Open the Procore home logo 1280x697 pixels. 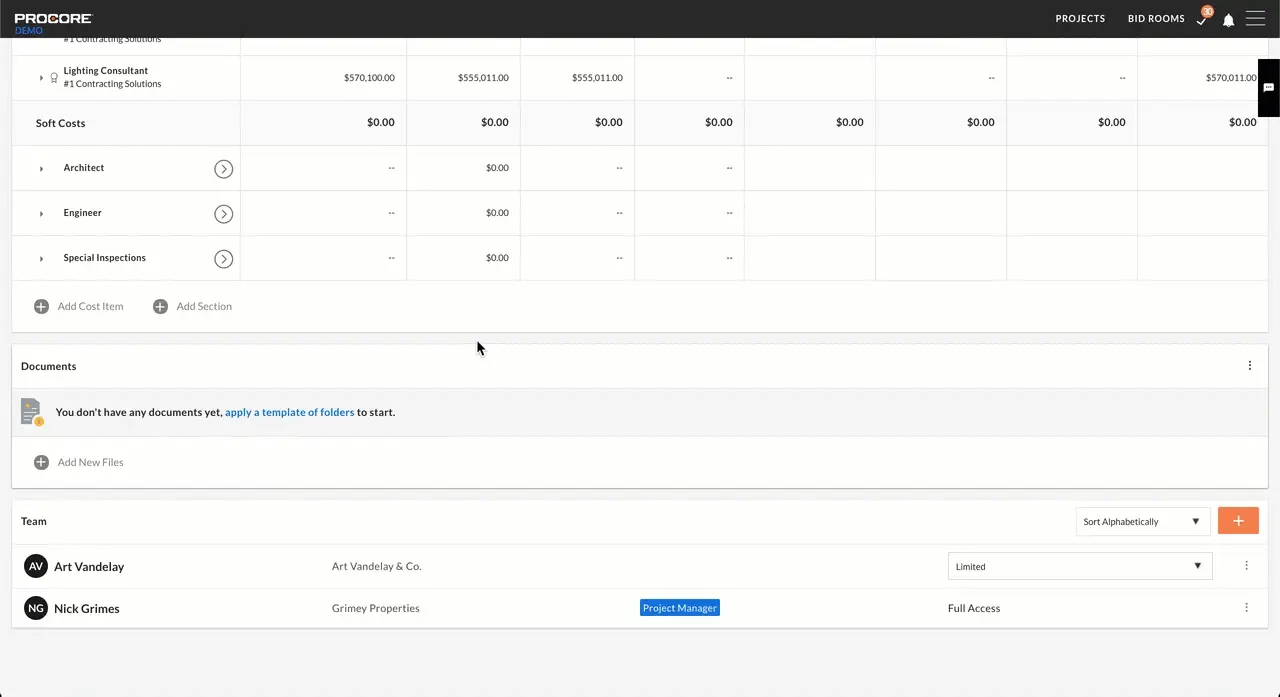click(53, 19)
